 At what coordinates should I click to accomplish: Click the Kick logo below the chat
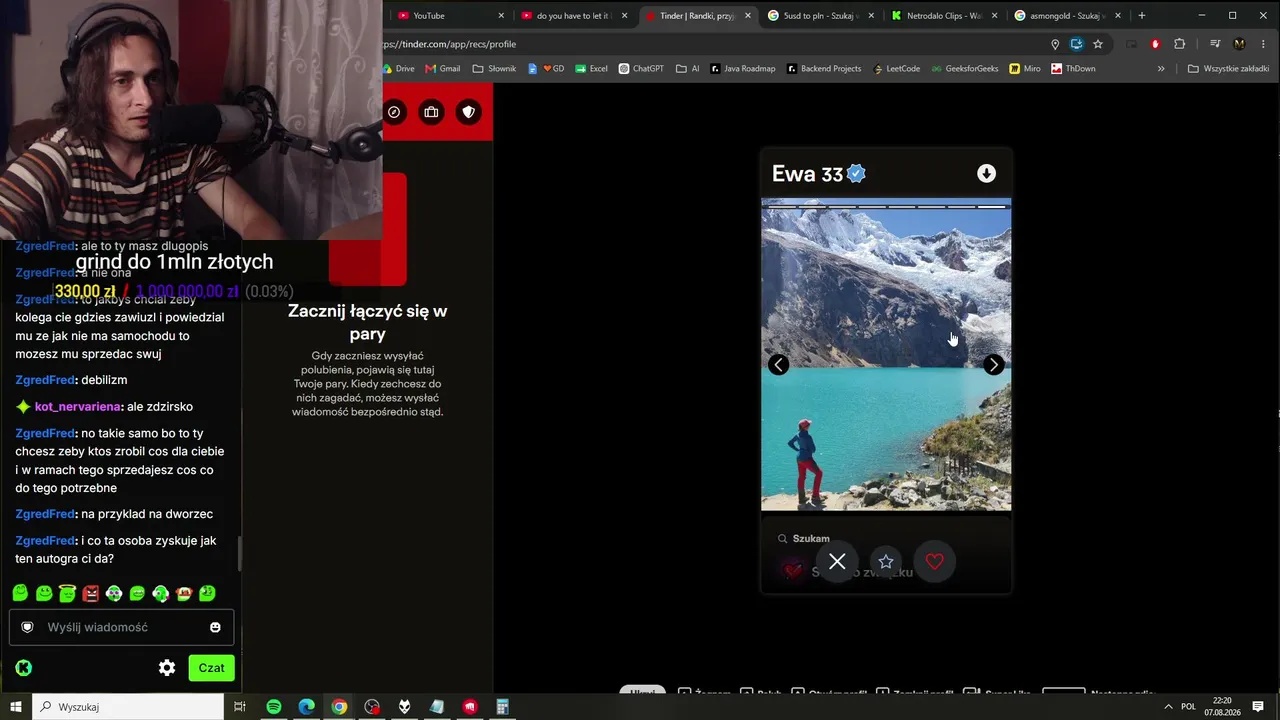pyautogui.click(x=24, y=668)
